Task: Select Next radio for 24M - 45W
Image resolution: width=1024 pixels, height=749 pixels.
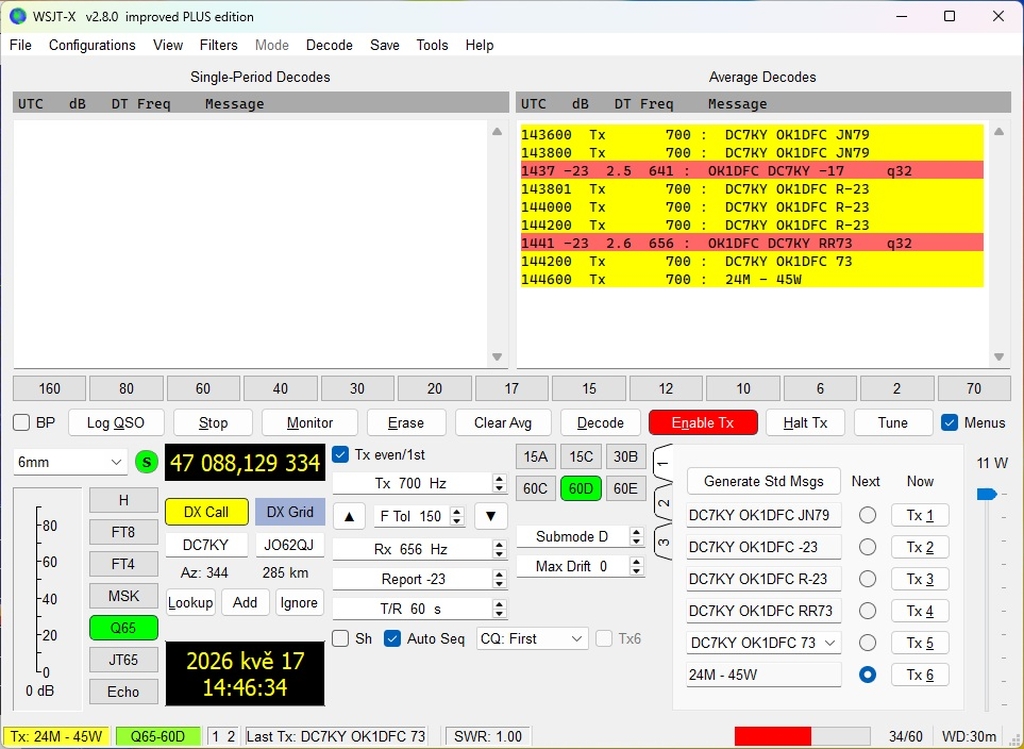Action: [867, 675]
